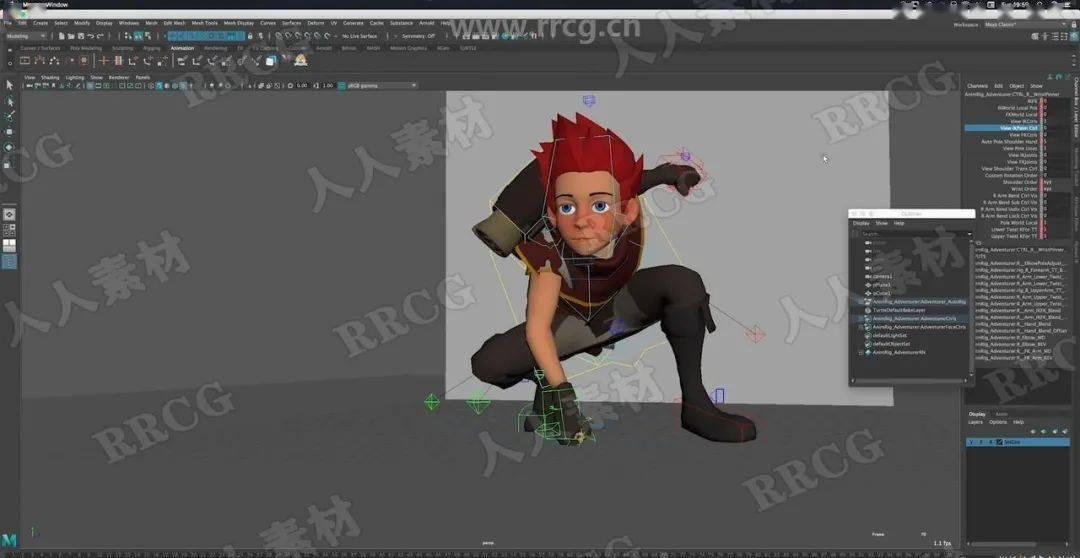Open the Outliner Display menu

point(861,223)
